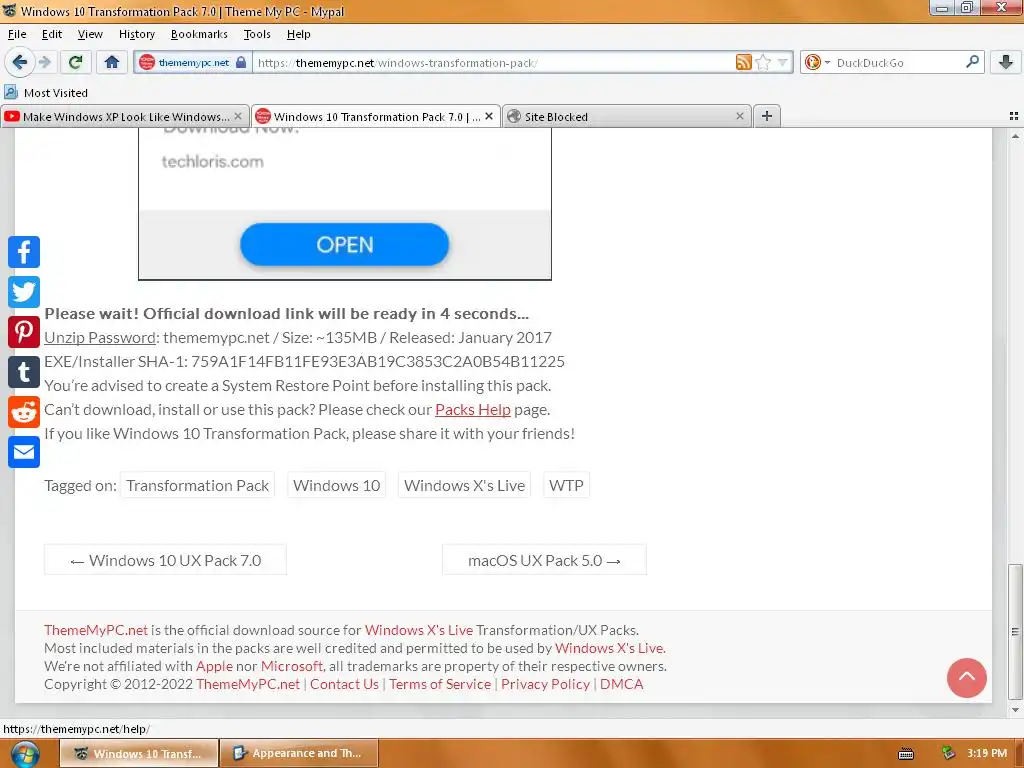Share on Tumblr via sidebar icon
1024x768 pixels.
click(24, 372)
